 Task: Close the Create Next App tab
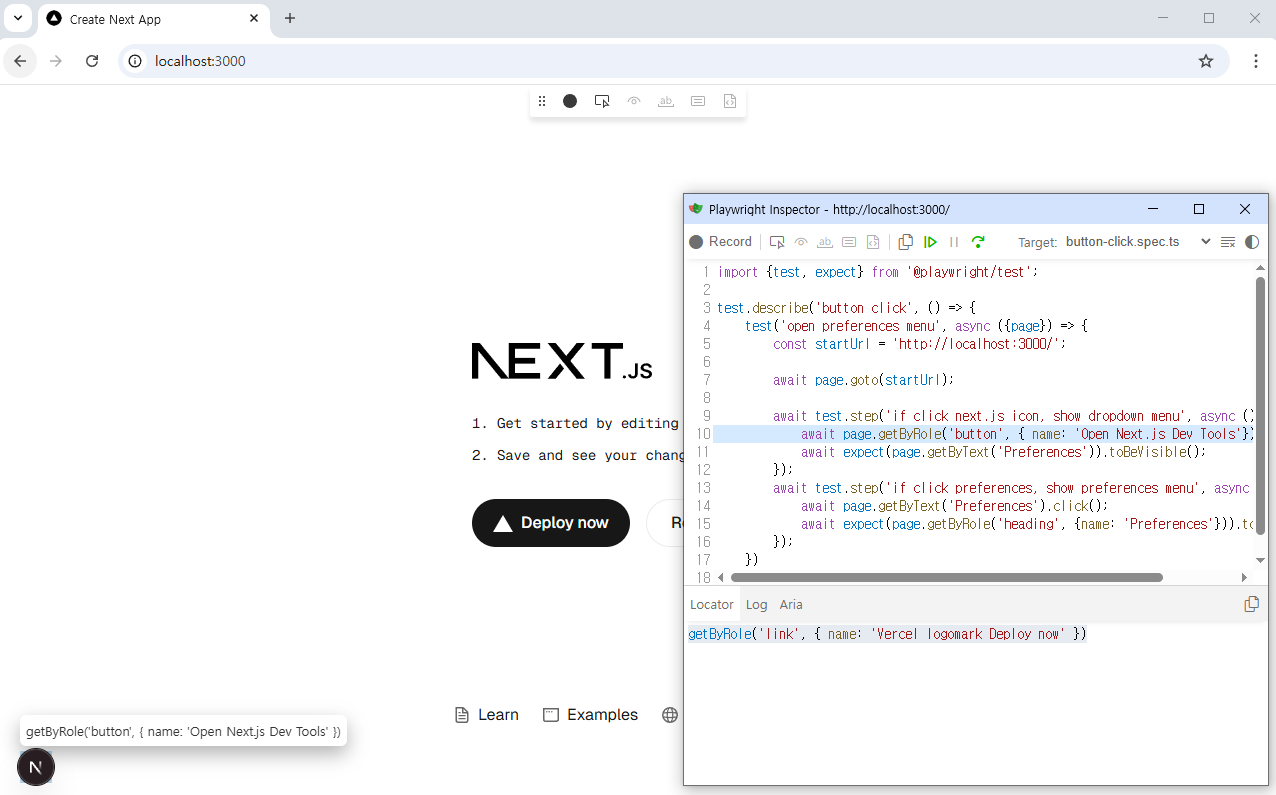[254, 18]
